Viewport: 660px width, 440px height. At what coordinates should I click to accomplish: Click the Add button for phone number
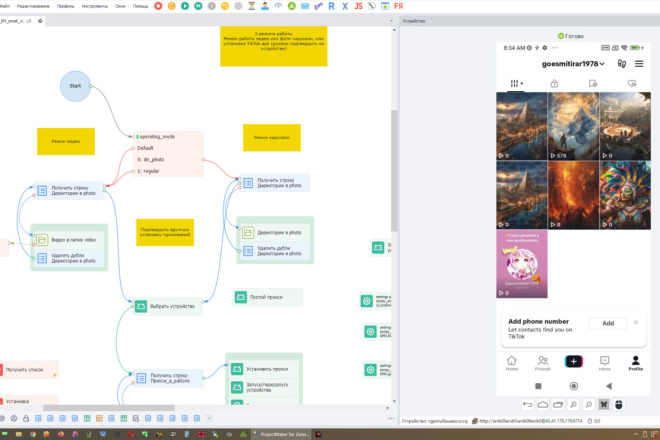(x=608, y=323)
